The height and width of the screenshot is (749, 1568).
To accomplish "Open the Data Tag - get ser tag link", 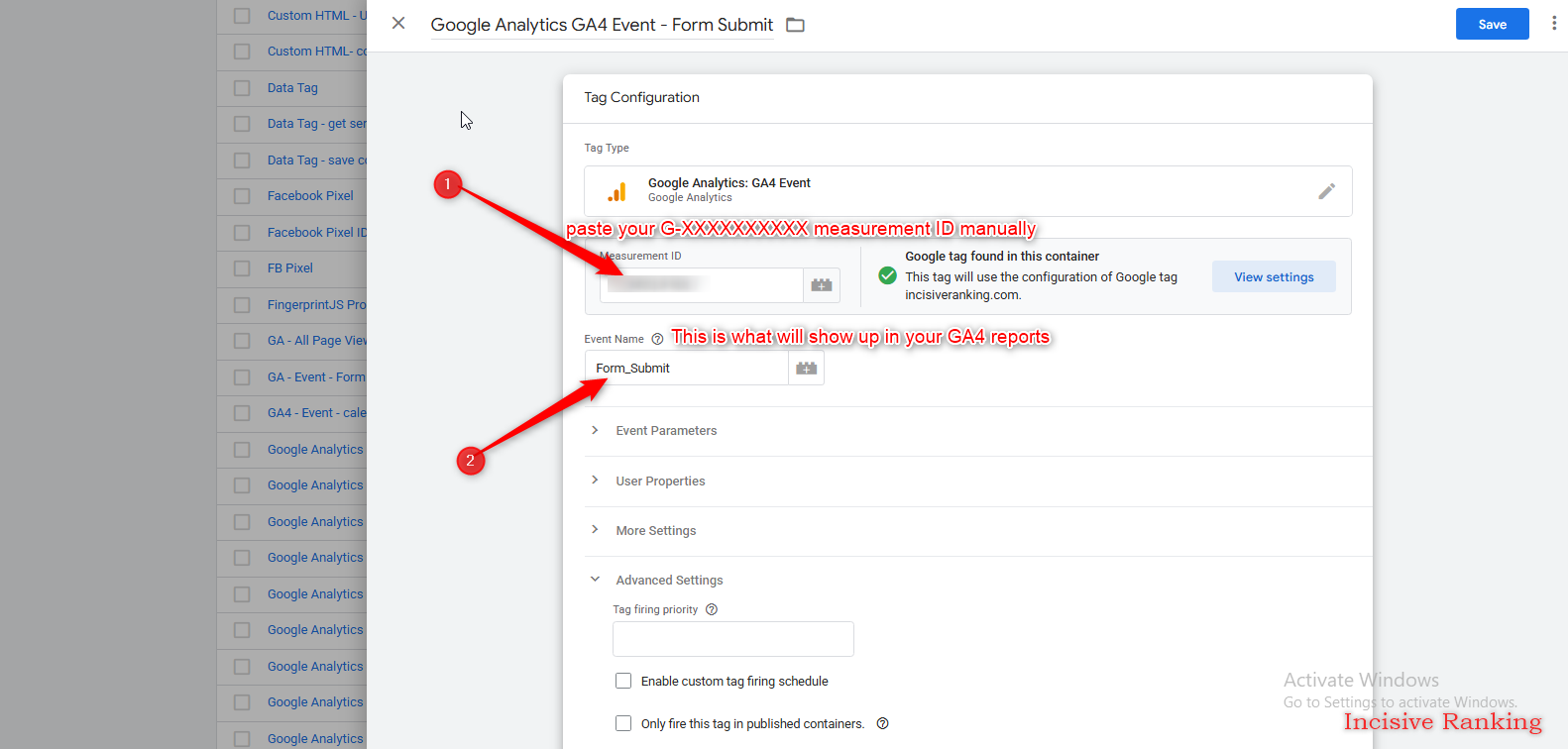I will click(x=316, y=124).
